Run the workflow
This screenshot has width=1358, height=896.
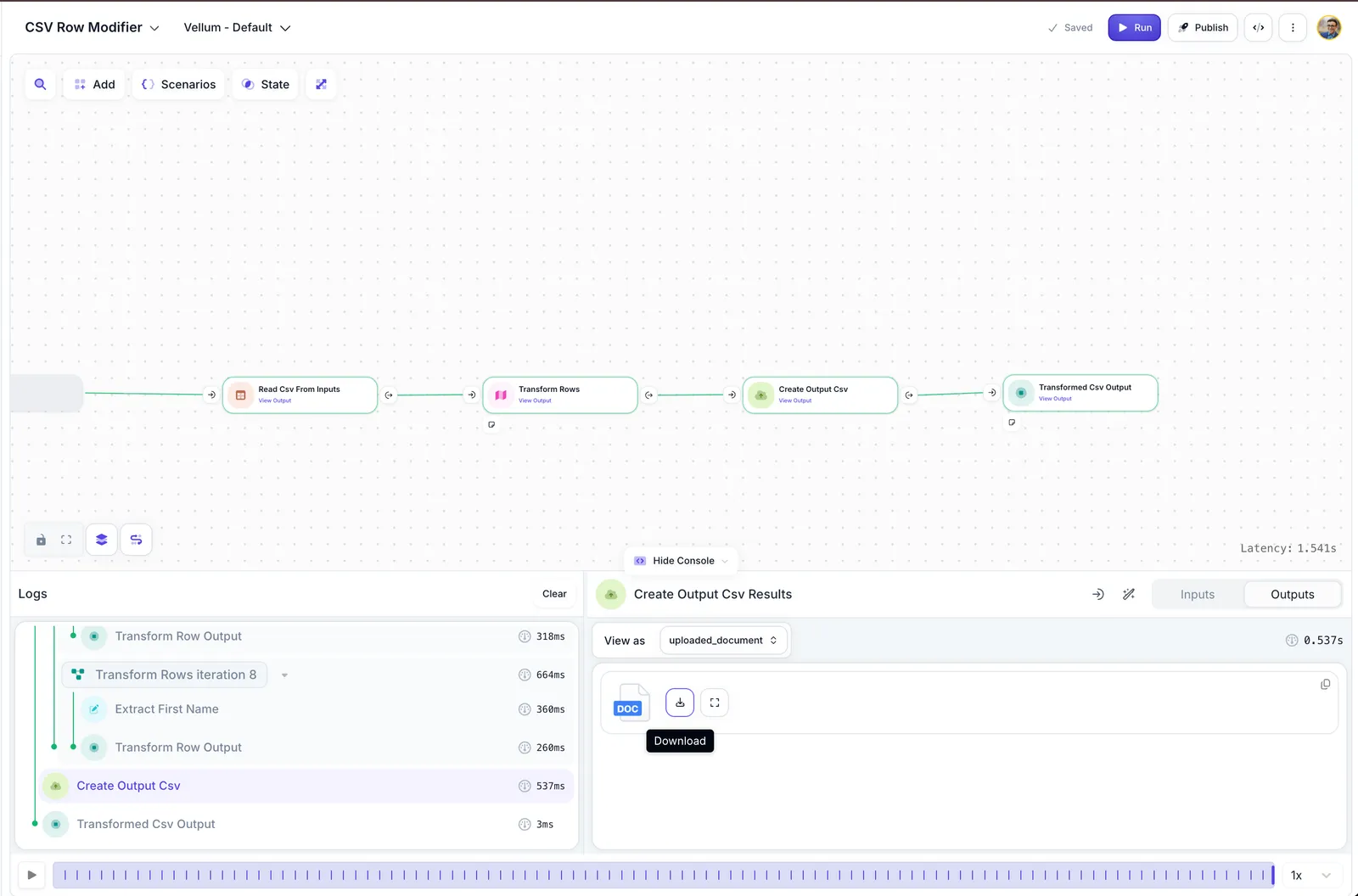[x=1134, y=27]
